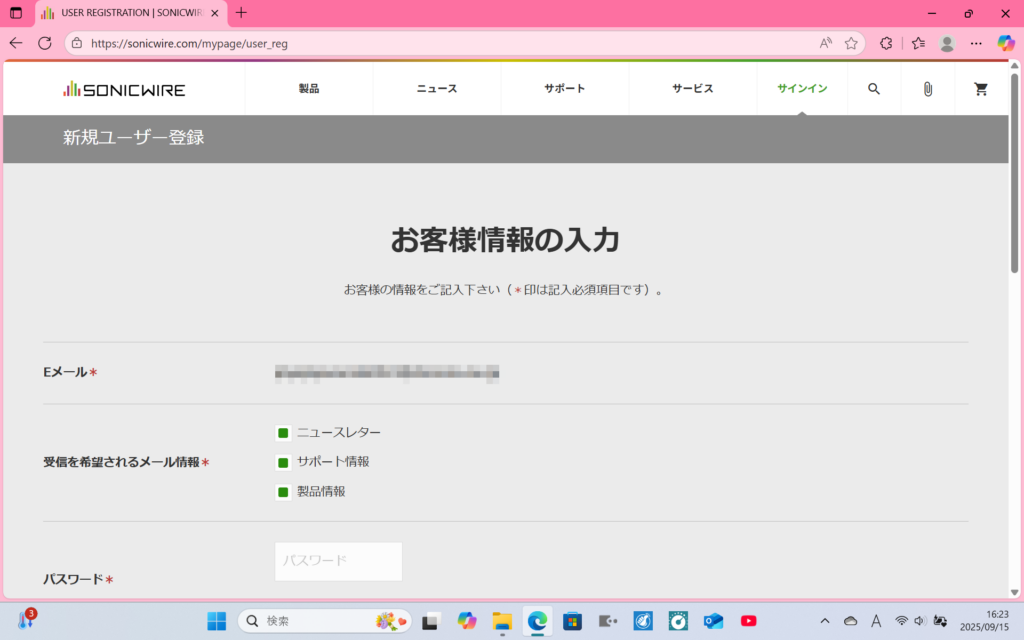Click the read aloud icon in address bar
This screenshot has height=640, width=1024.
click(x=826, y=43)
